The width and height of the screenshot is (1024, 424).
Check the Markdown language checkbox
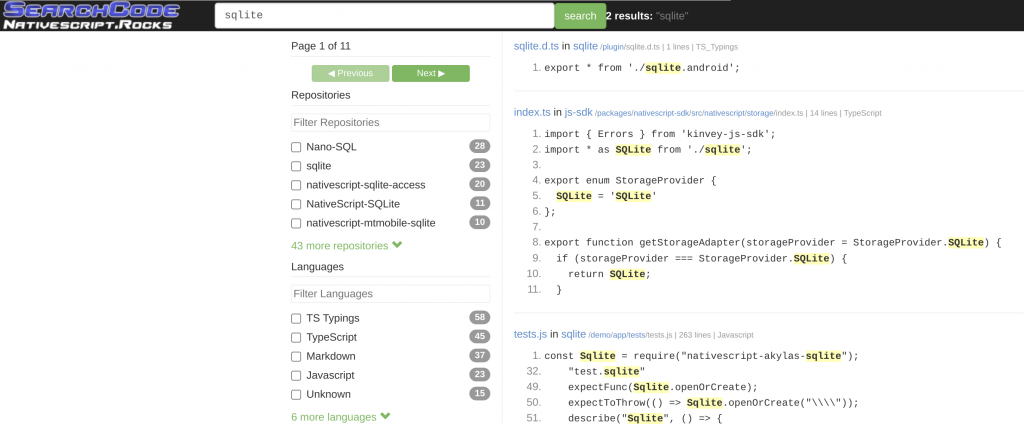pyautogui.click(x=296, y=356)
